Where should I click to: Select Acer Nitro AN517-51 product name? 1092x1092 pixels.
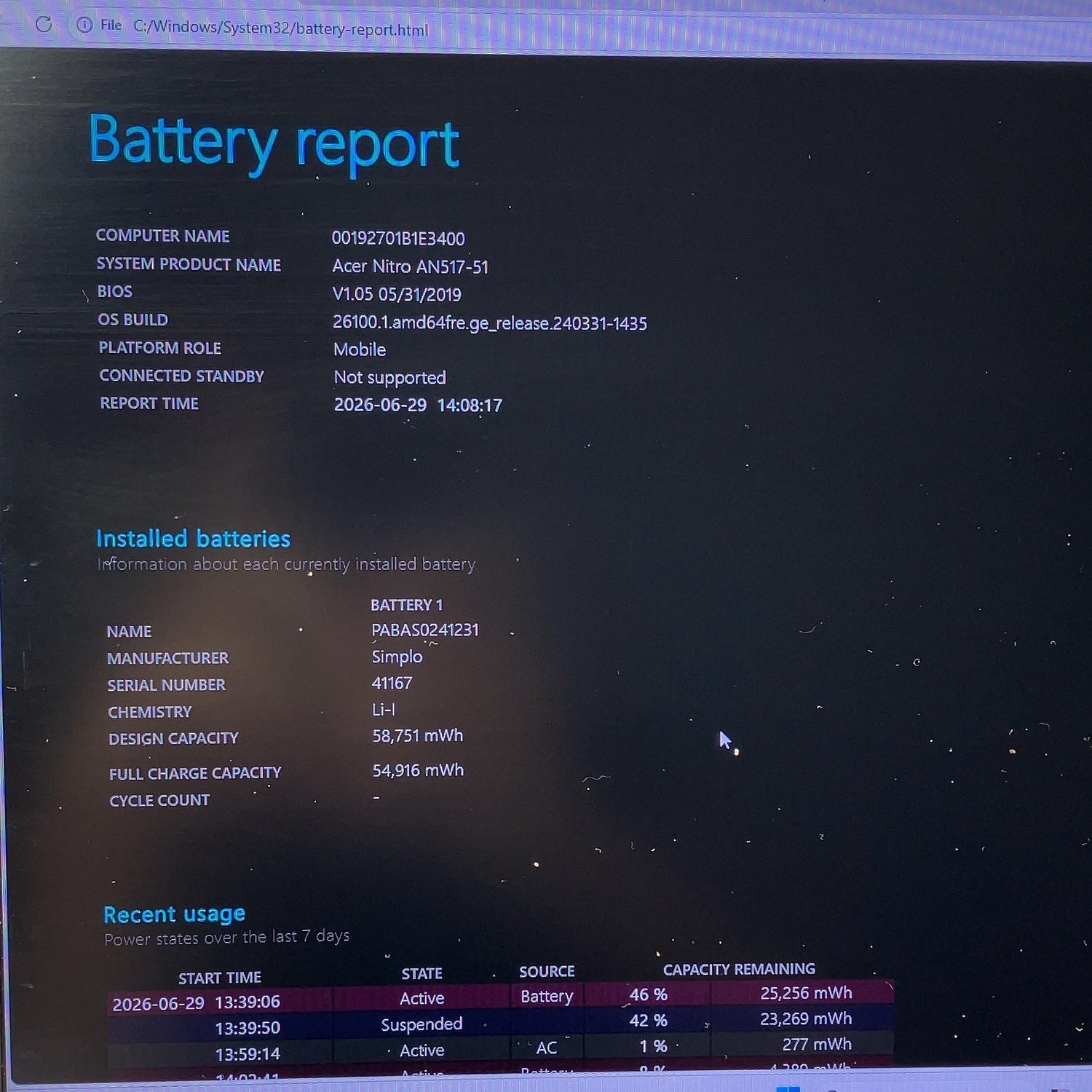point(411,266)
